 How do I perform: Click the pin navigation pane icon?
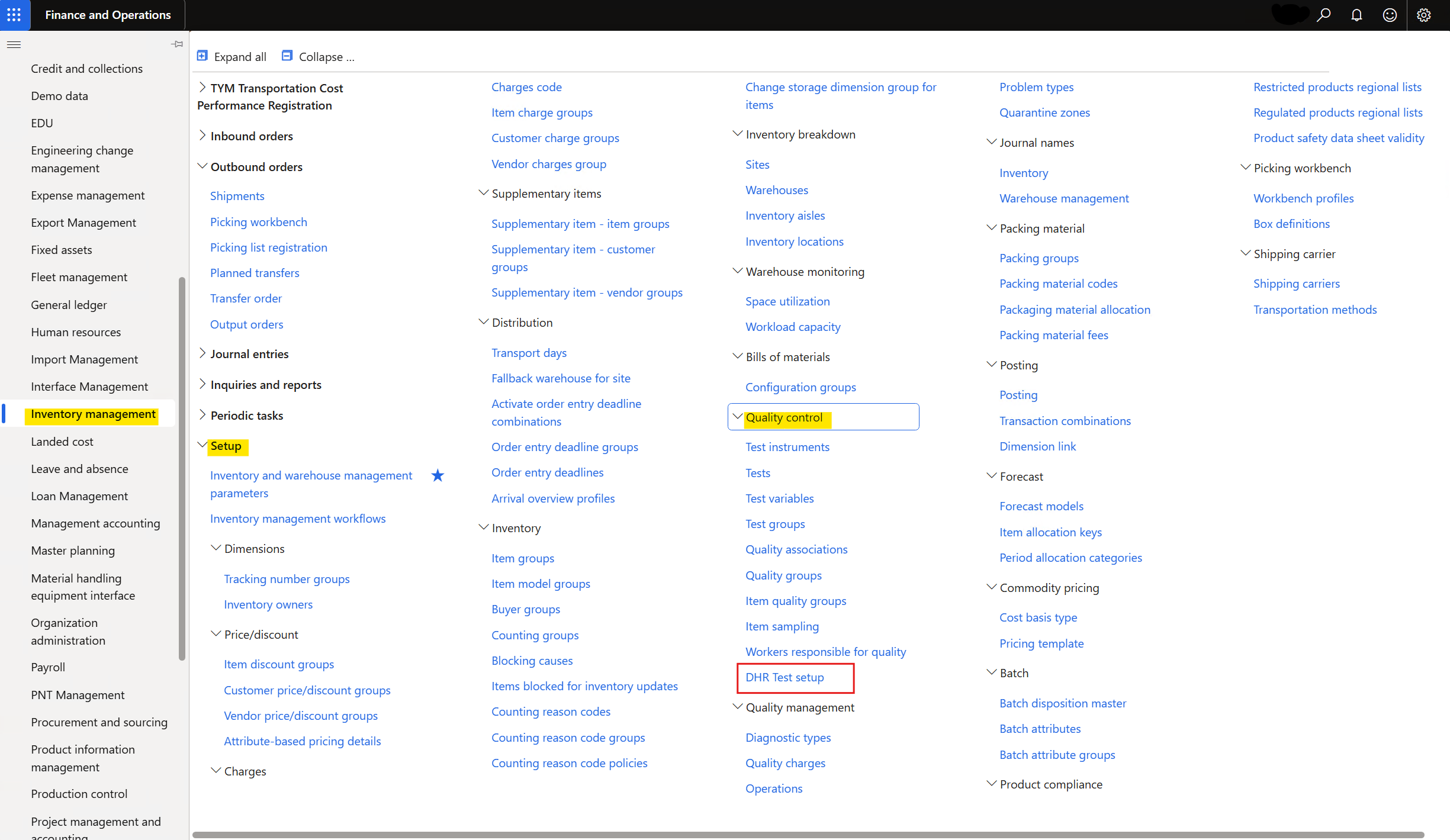coord(176,44)
